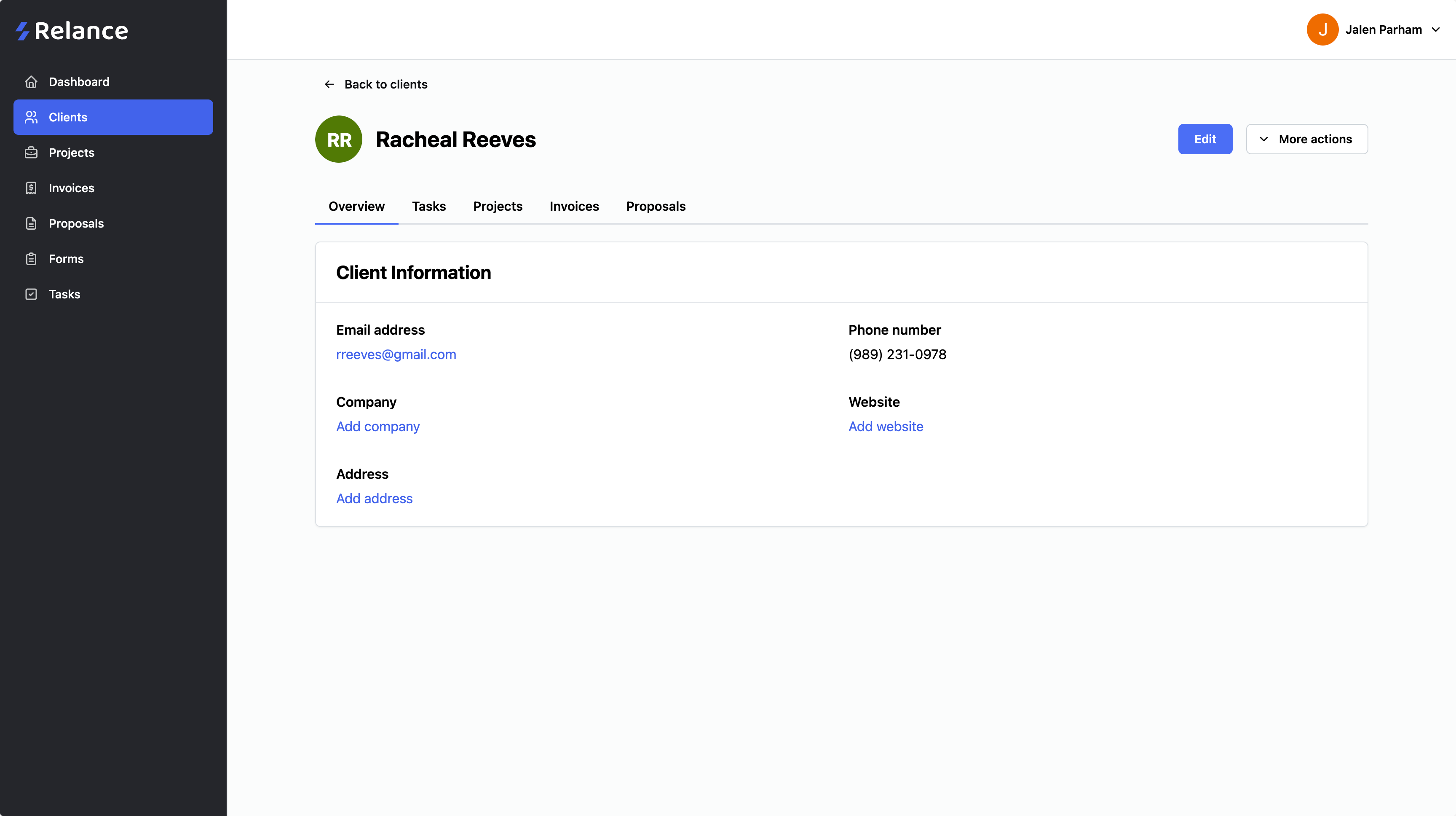Click the Proposals document icon
Image resolution: width=1456 pixels, height=816 pixels.
point(31,223)
